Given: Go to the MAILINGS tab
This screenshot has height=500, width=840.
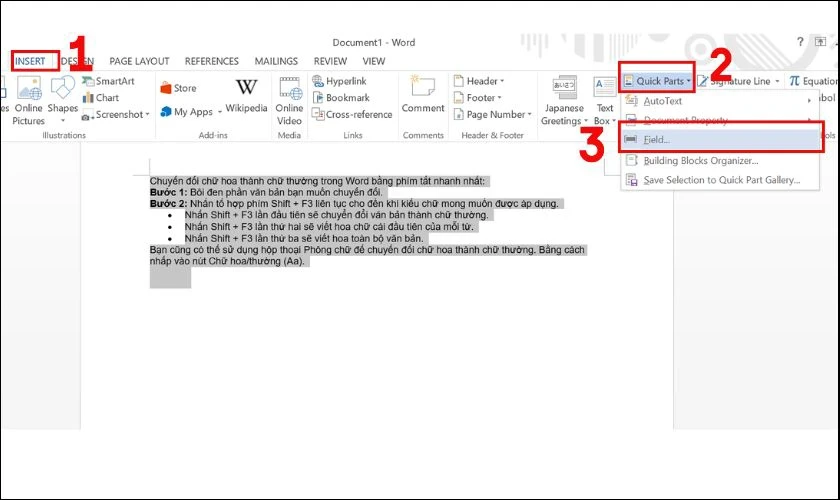Looking at the screenshot, I should [276, 61].
